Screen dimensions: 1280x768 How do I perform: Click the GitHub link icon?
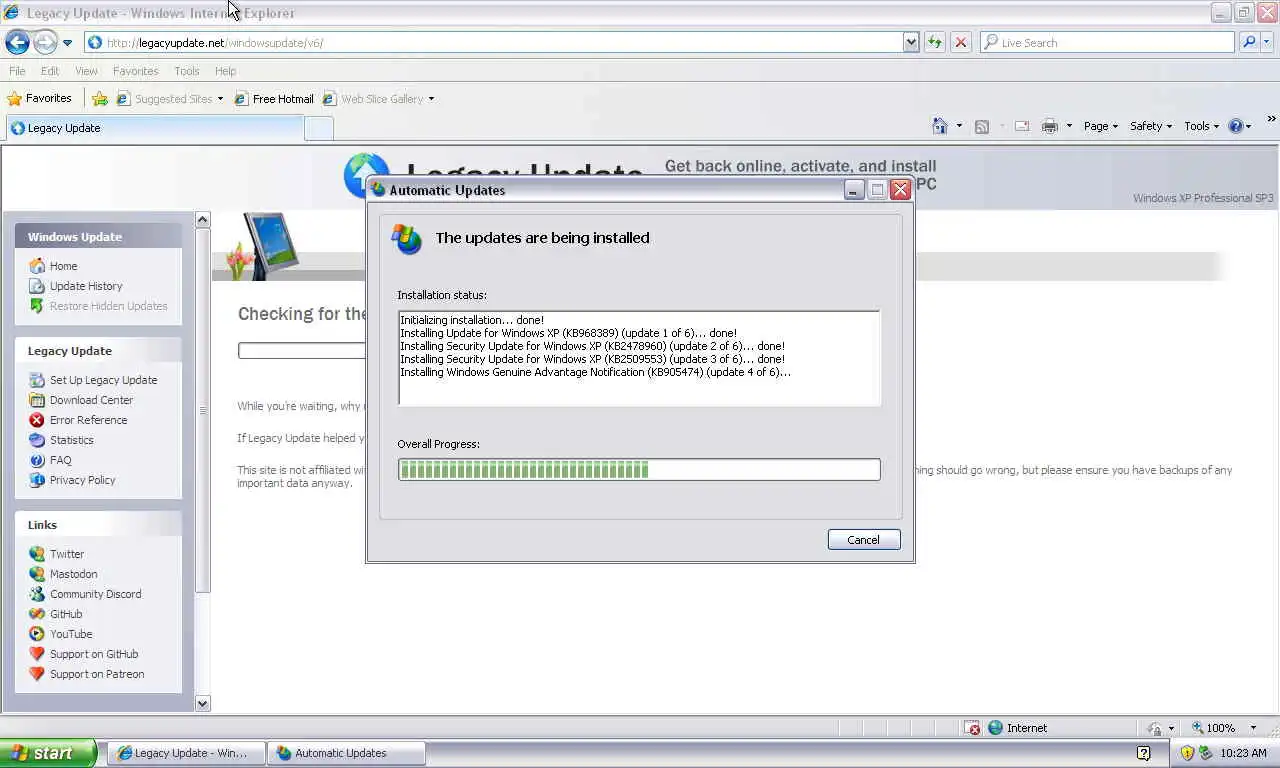(37, 614)
